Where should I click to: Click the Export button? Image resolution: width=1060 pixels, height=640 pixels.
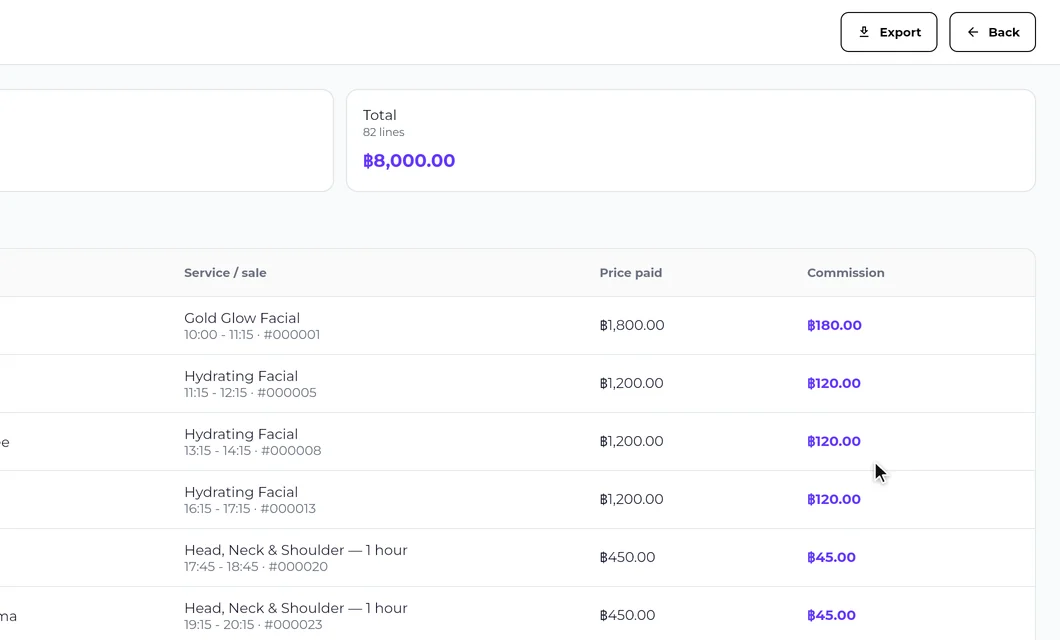click(x=888, y=32)
